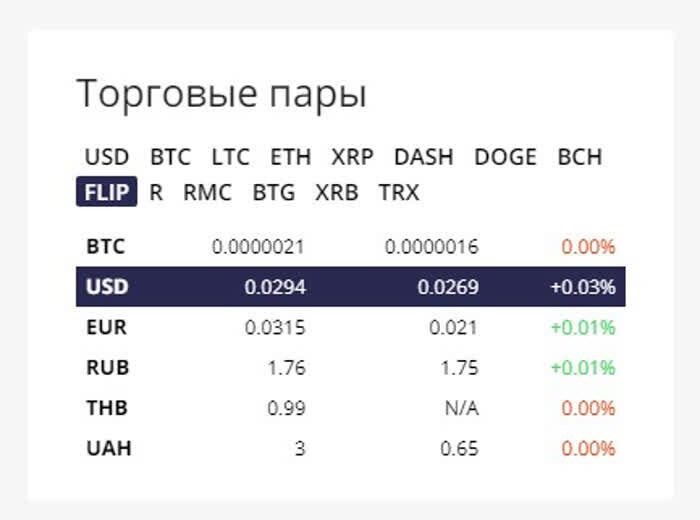Select the THB trading pair row
Viewport: 700px width, 520px height.
pos(350,408)
